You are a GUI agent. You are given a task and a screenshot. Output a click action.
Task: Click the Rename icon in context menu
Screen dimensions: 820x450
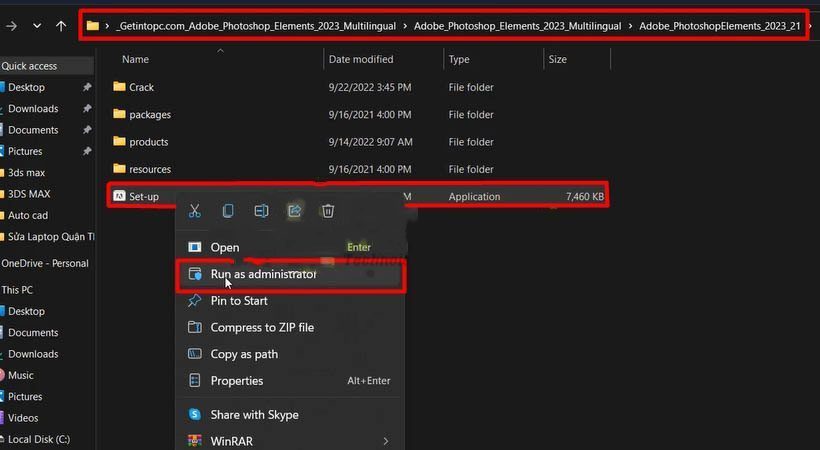(x=261, y=211)
